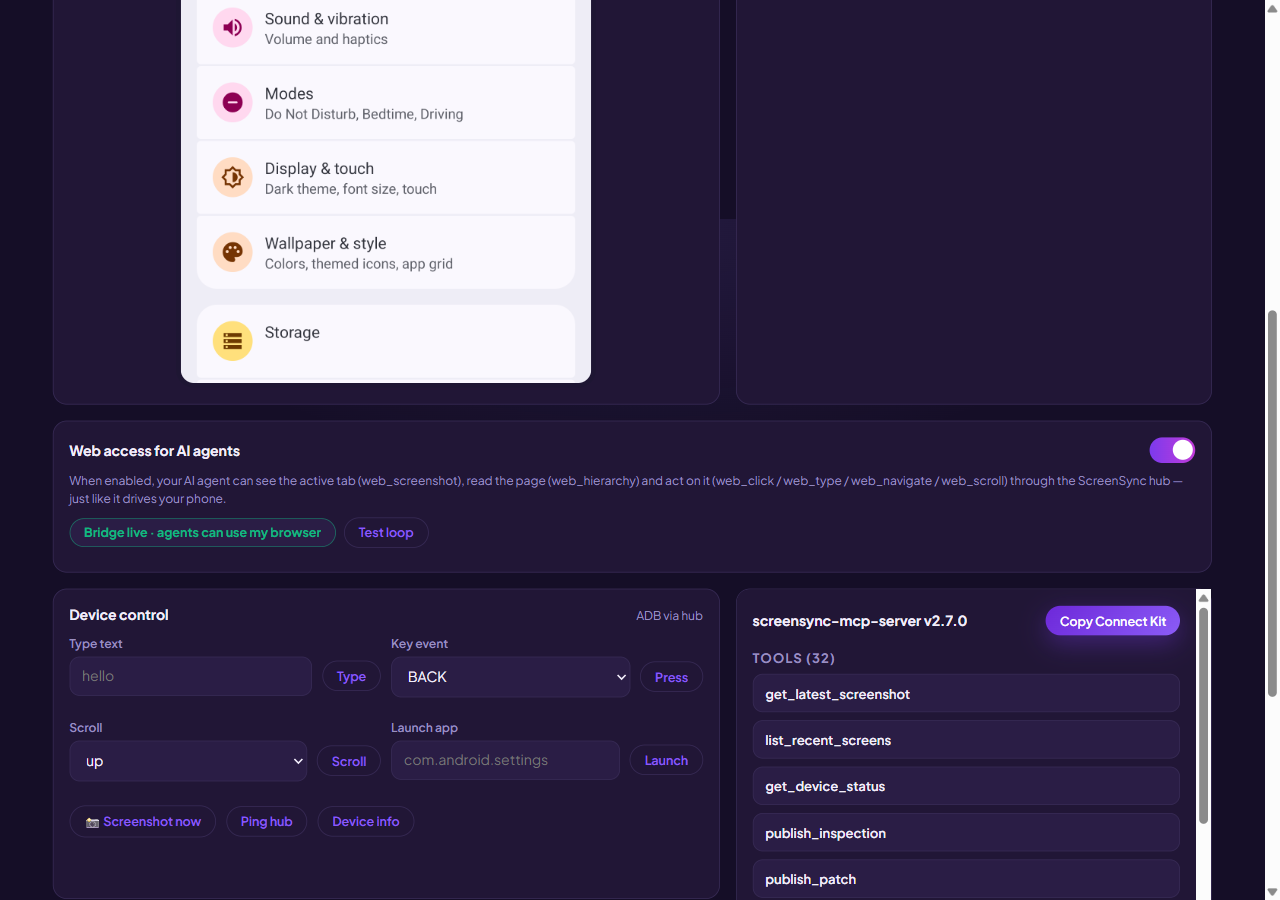Click the Press key event button
The height and width of the screenshot is (900, 1280).
(671, 677)
